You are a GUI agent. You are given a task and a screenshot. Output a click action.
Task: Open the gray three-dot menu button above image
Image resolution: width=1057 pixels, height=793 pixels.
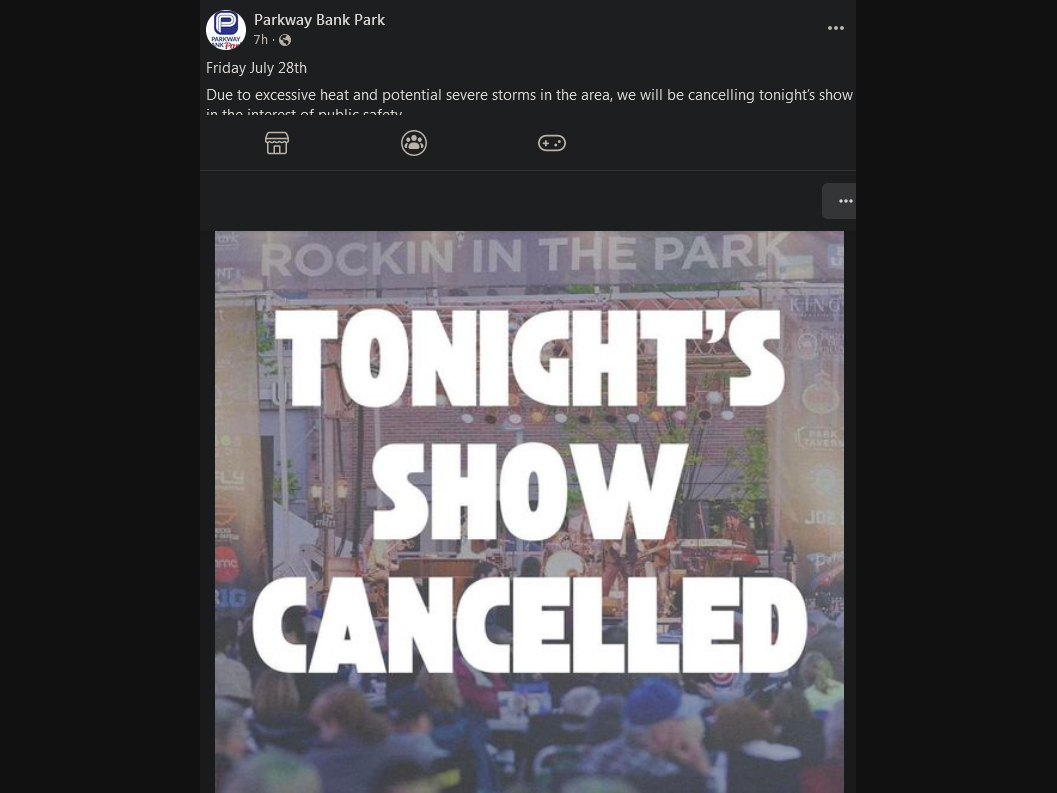tap(839, 201)
